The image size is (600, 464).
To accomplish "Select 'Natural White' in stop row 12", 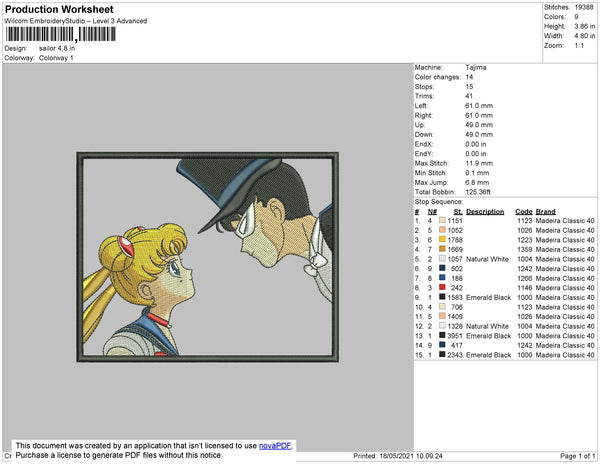I will click(487, 326).
